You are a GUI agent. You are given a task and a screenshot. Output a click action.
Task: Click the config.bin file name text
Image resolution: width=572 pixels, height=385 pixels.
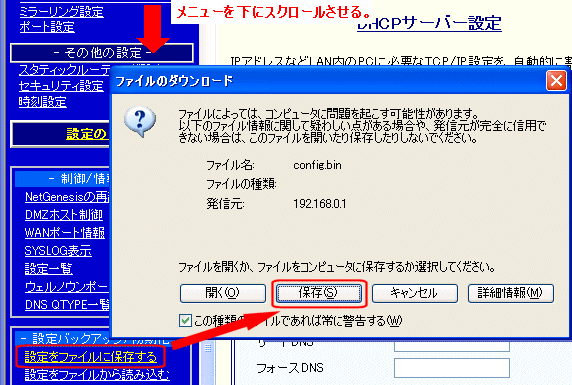(x=317, y=165)
